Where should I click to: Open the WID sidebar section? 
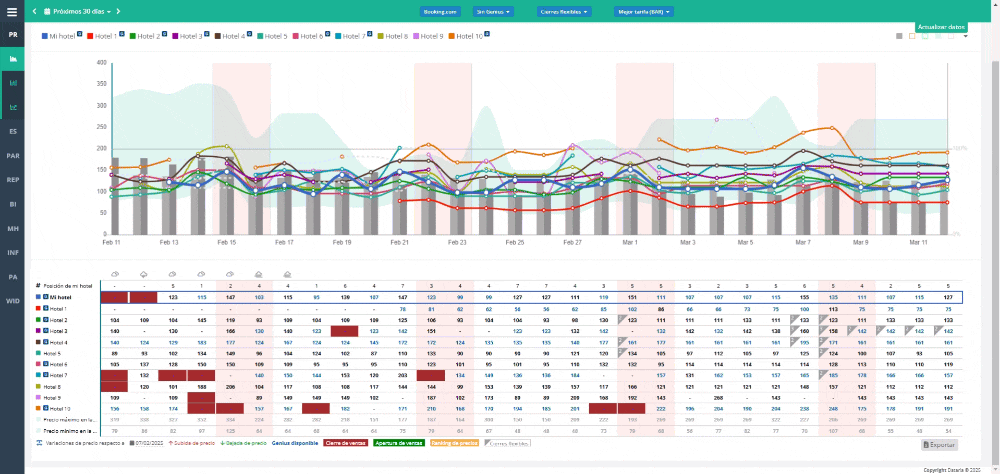coord(12,300)
